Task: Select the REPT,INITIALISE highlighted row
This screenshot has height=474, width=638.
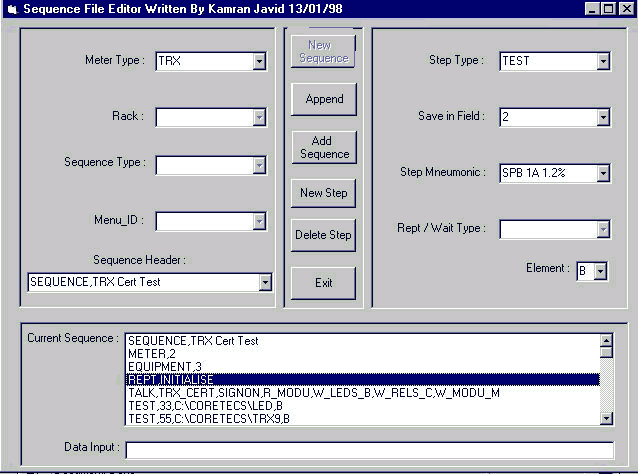Action: 363,380
